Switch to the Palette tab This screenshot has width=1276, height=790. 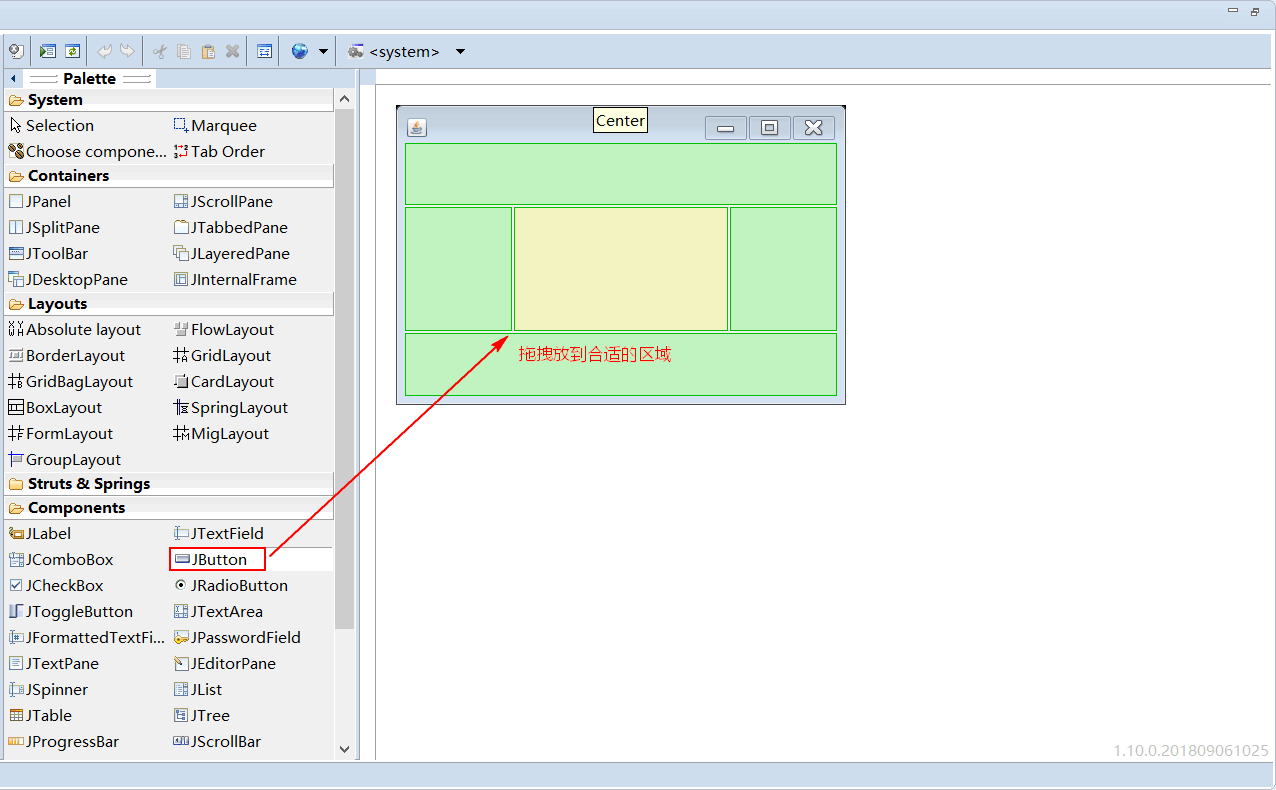[x=90, y=77]
